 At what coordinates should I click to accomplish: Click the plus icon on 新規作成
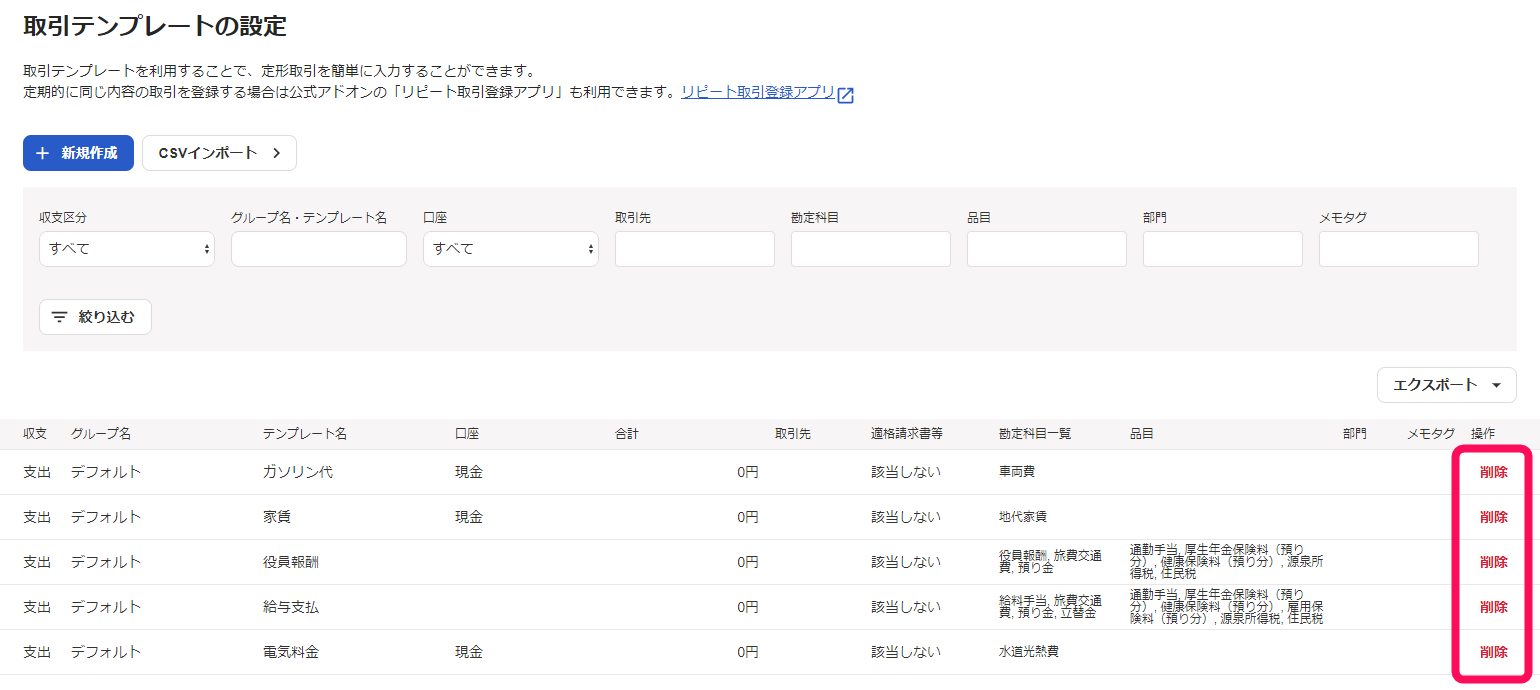click(x=43, y=153)
